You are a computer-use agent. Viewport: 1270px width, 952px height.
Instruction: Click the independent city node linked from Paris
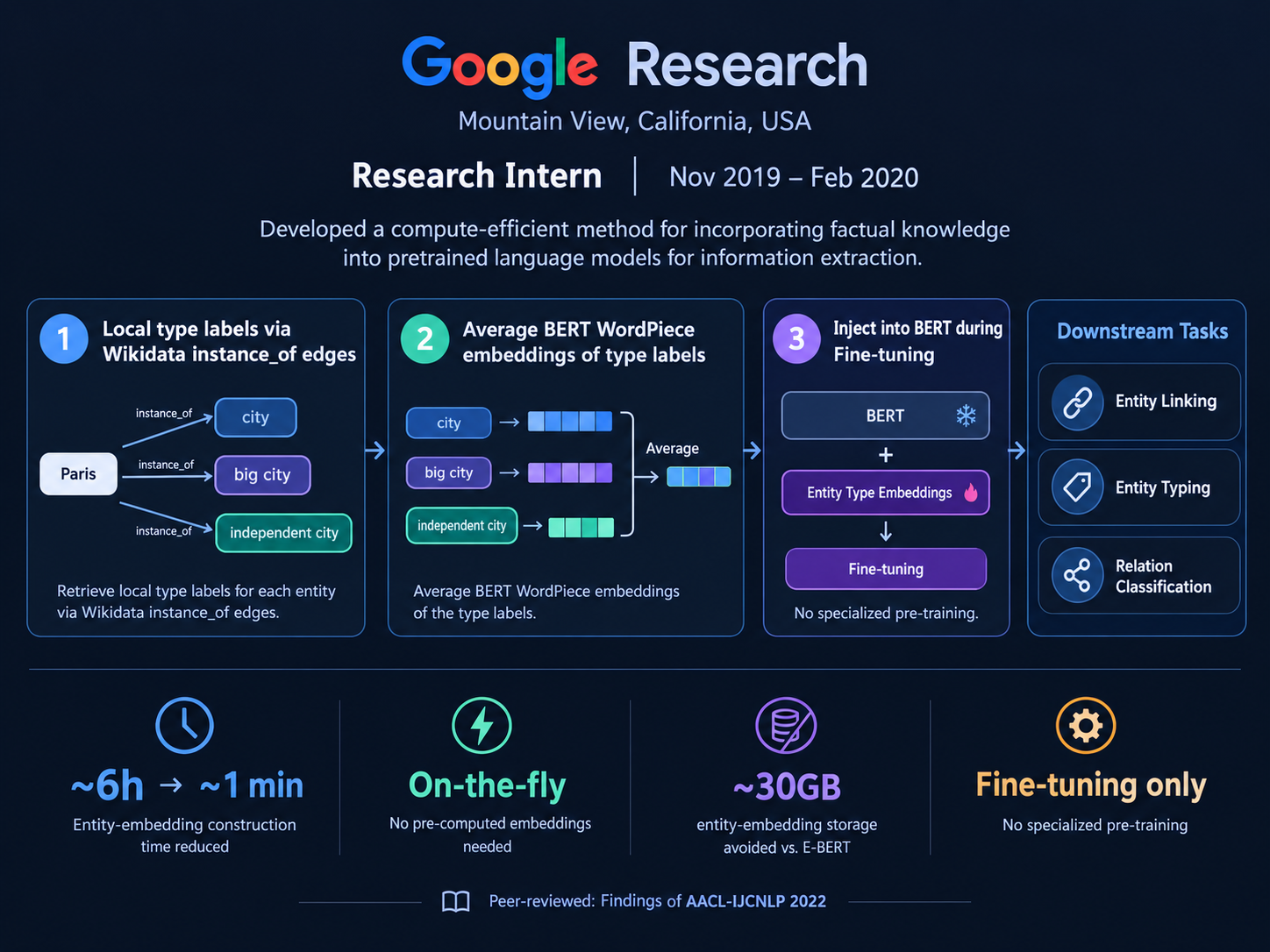tap(283, 533)
